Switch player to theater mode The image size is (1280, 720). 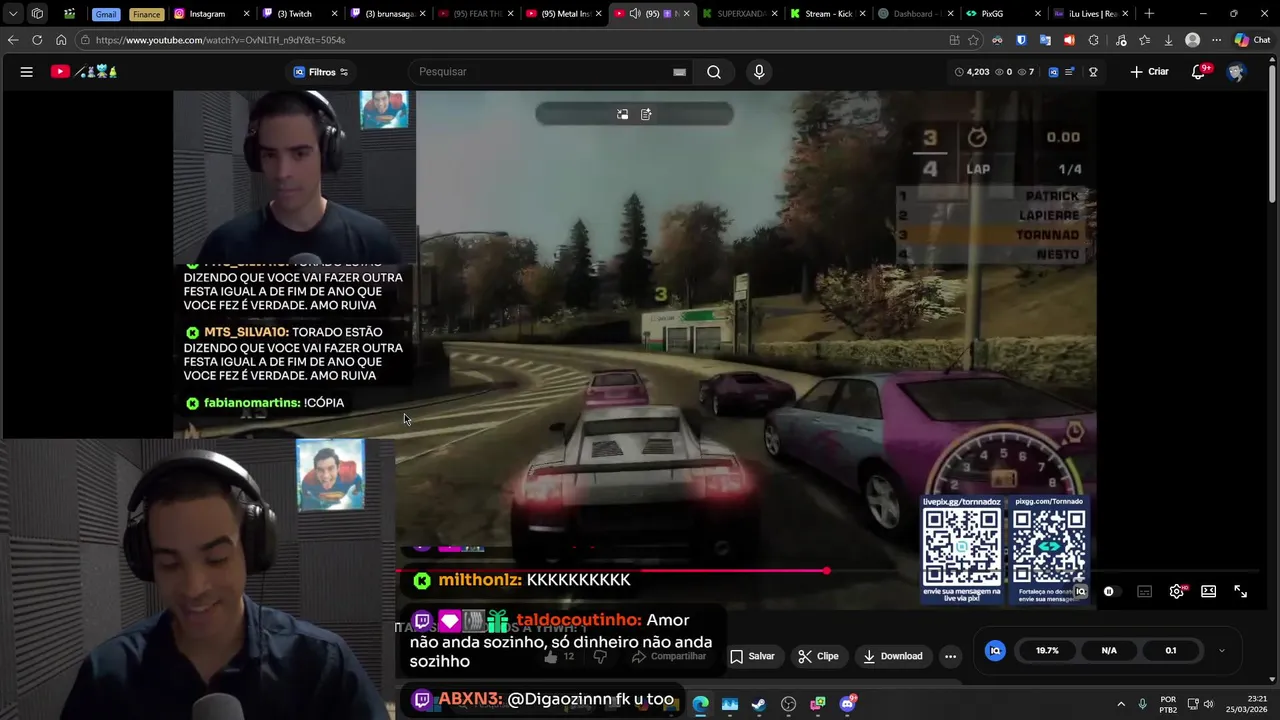point(1208,592)
